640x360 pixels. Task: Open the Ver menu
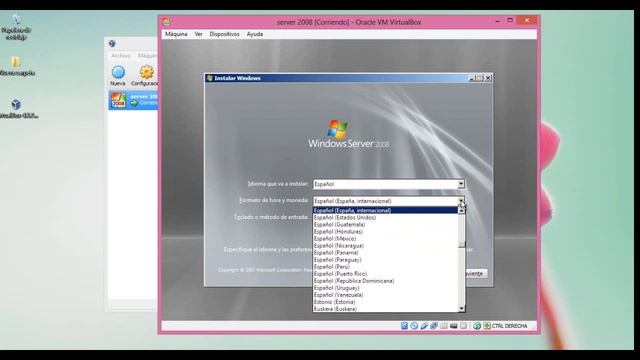198,34
